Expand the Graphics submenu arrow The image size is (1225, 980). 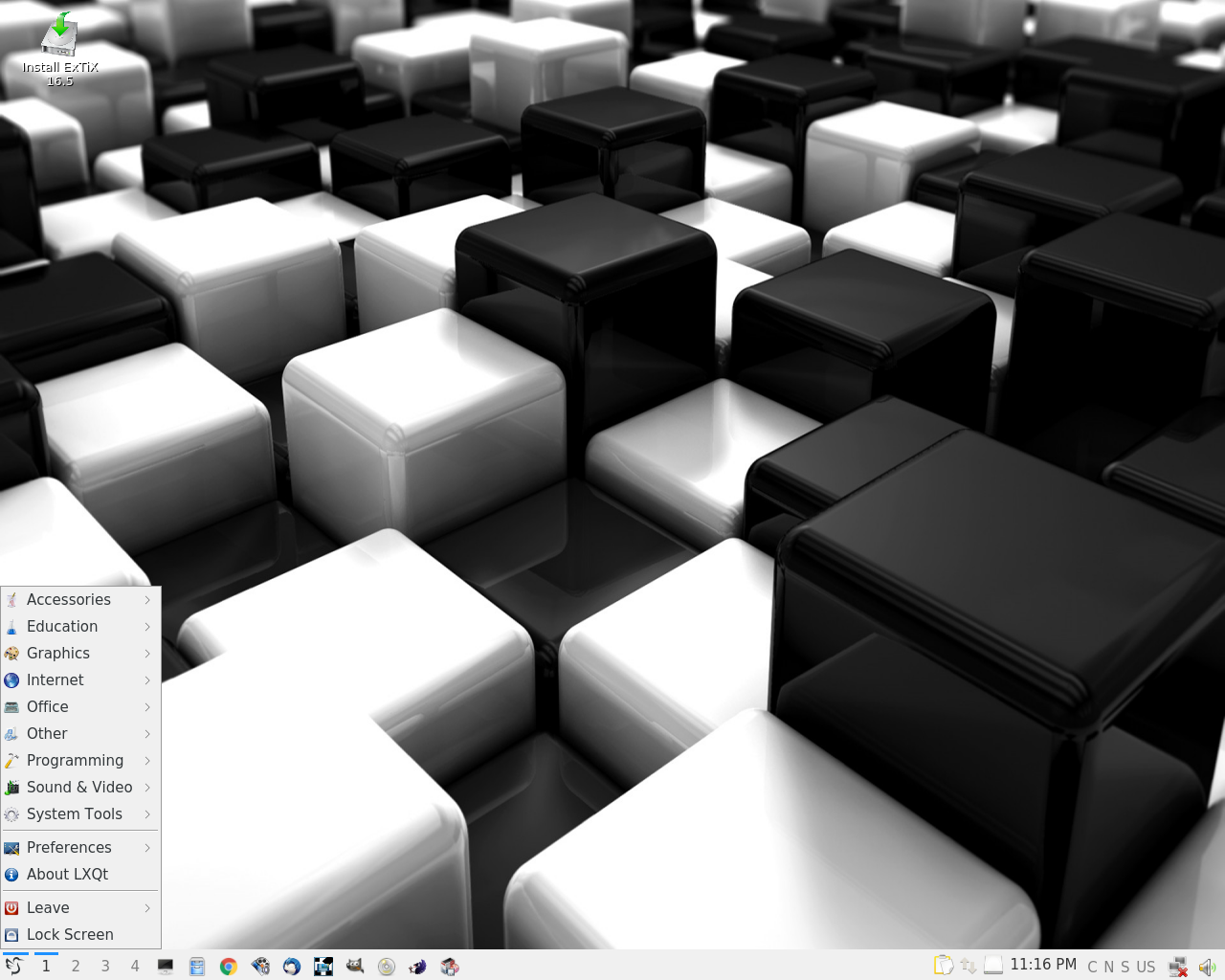pos(147,654)
